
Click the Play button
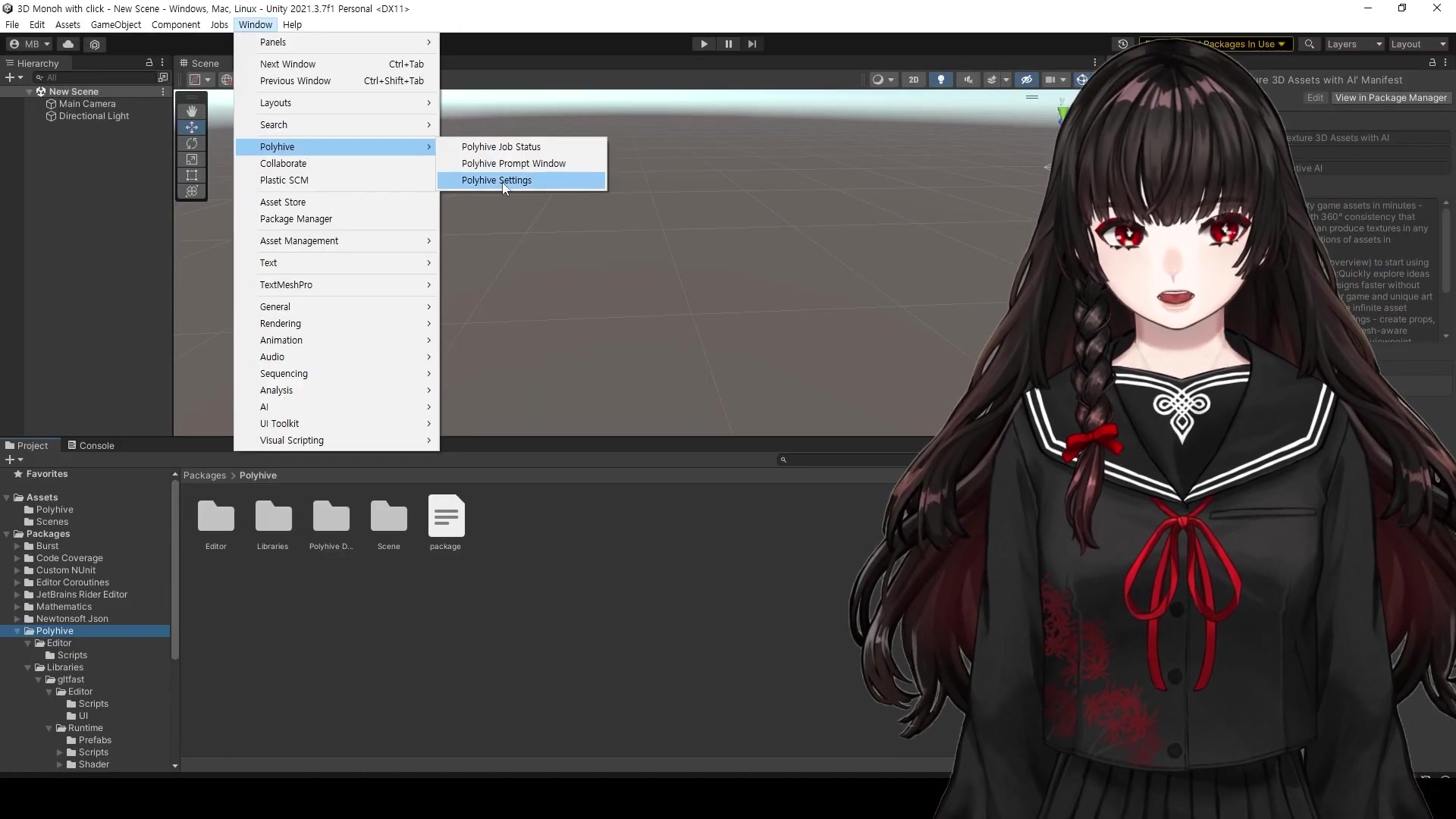[x=704, y=44]
